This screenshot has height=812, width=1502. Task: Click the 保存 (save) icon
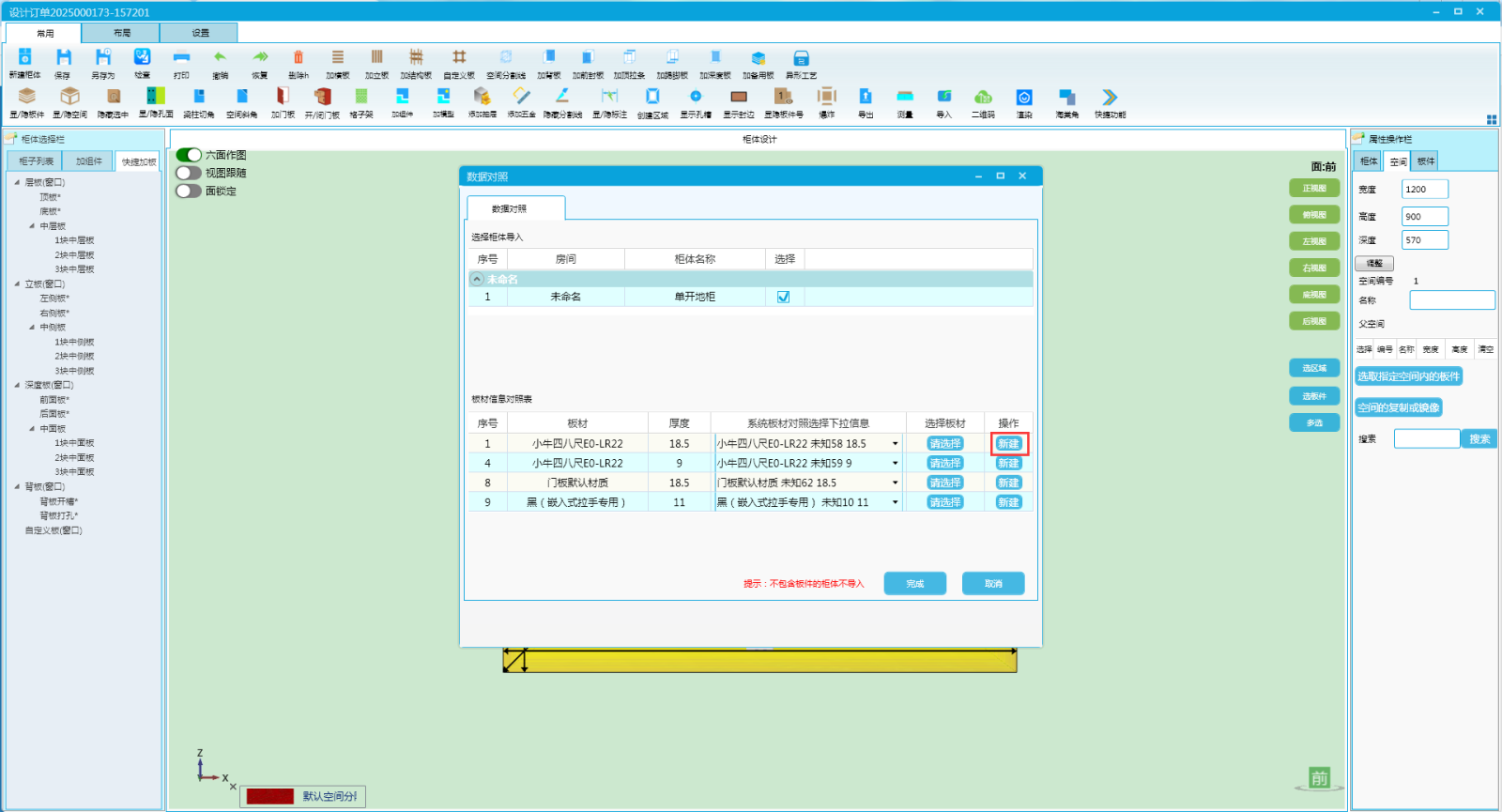63,58
